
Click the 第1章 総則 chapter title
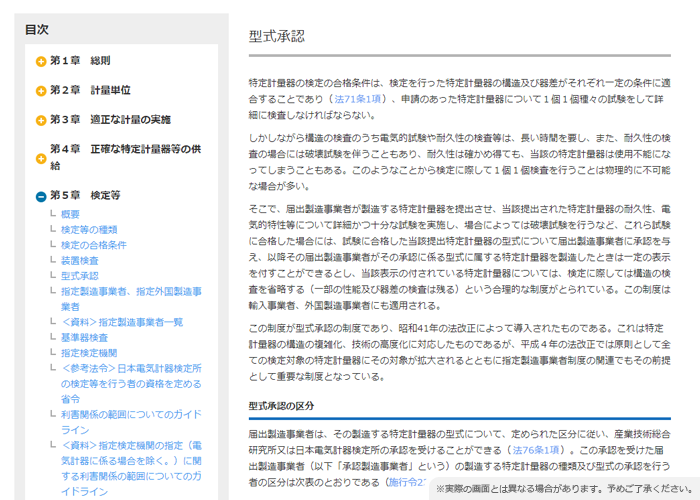(80, 61)
